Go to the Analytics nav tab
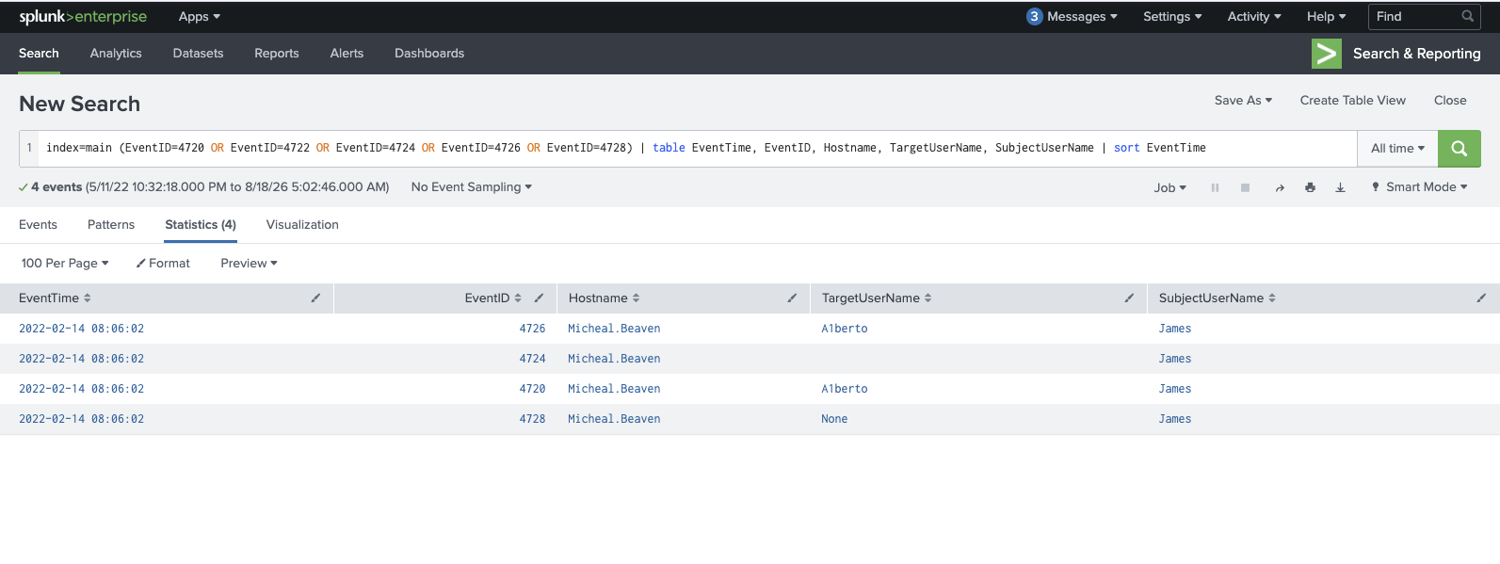 click(116, 53)
